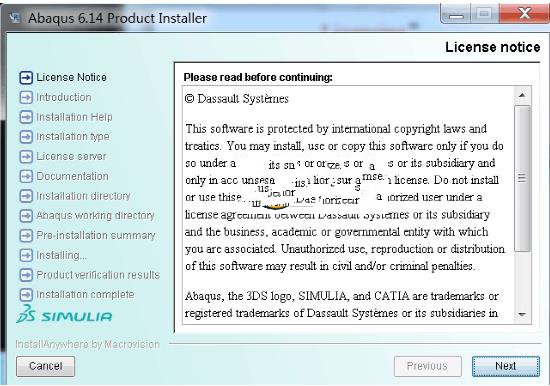The height and width of the screenshot is (386, 550).
Task: Click the license text scroll down arrow
Action: tap(522, 314)
